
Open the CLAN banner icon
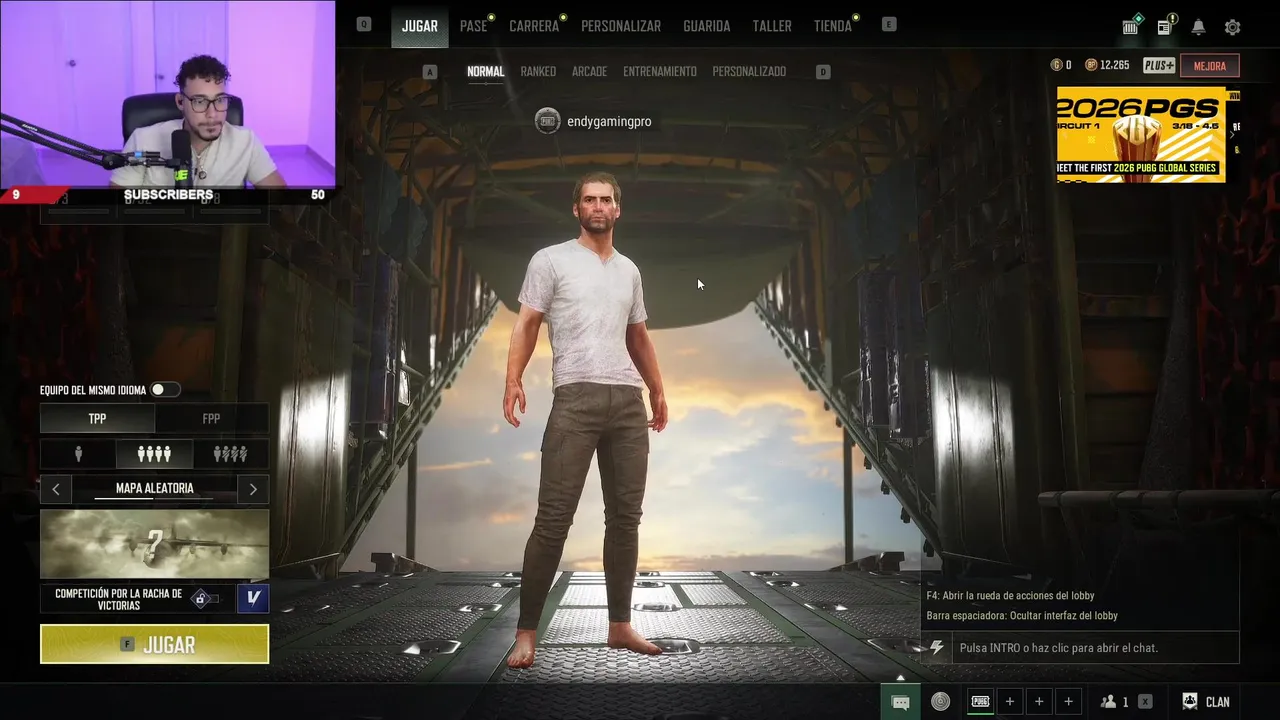1190,702
